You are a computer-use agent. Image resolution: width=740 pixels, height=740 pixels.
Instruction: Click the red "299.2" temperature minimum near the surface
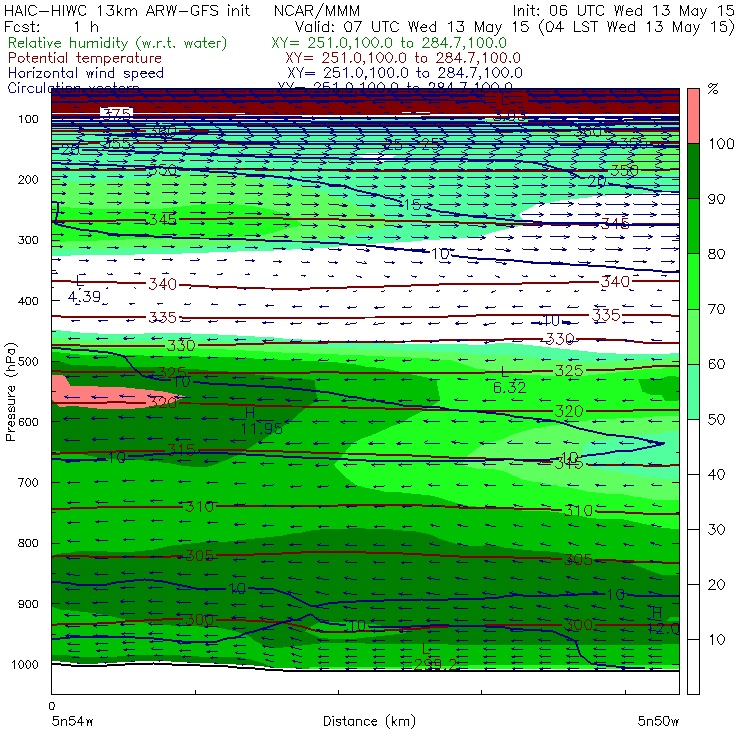coord(435,664)
